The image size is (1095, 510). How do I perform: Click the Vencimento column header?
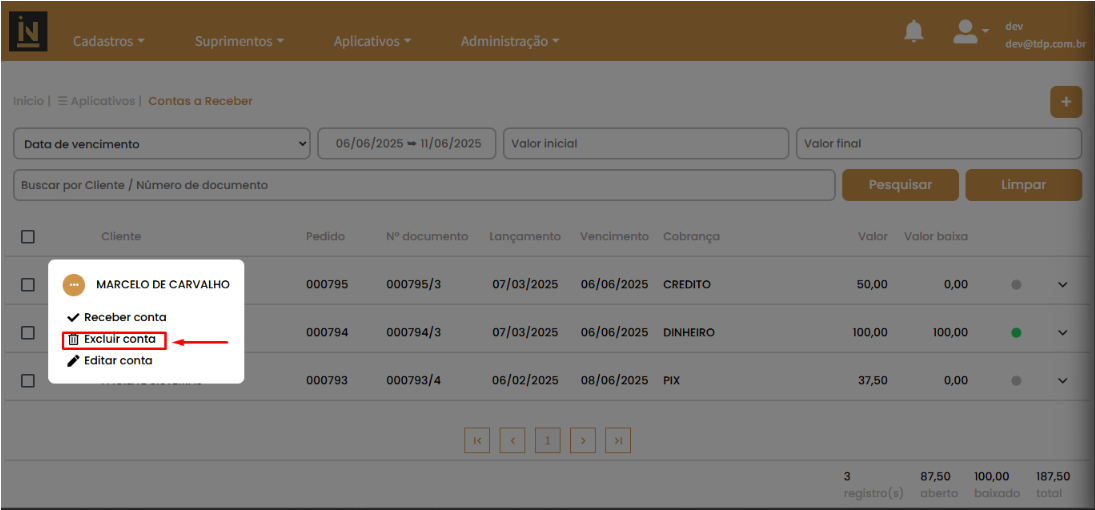[614, 237]
